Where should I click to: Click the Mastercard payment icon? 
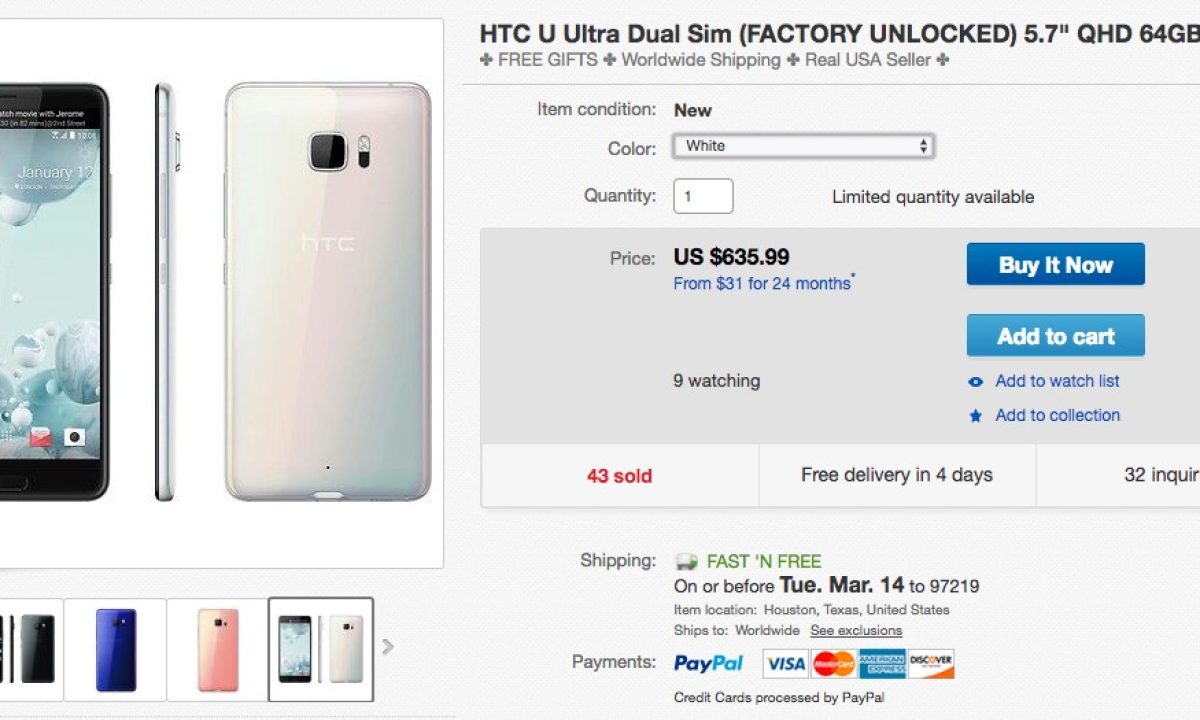click(x=834, y=663)
